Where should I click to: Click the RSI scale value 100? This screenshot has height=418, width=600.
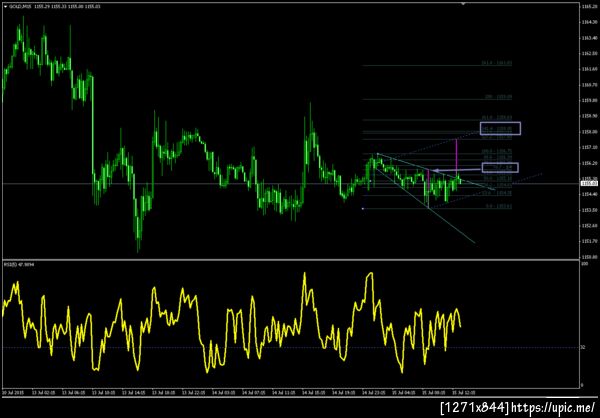(x=584, y=264)
